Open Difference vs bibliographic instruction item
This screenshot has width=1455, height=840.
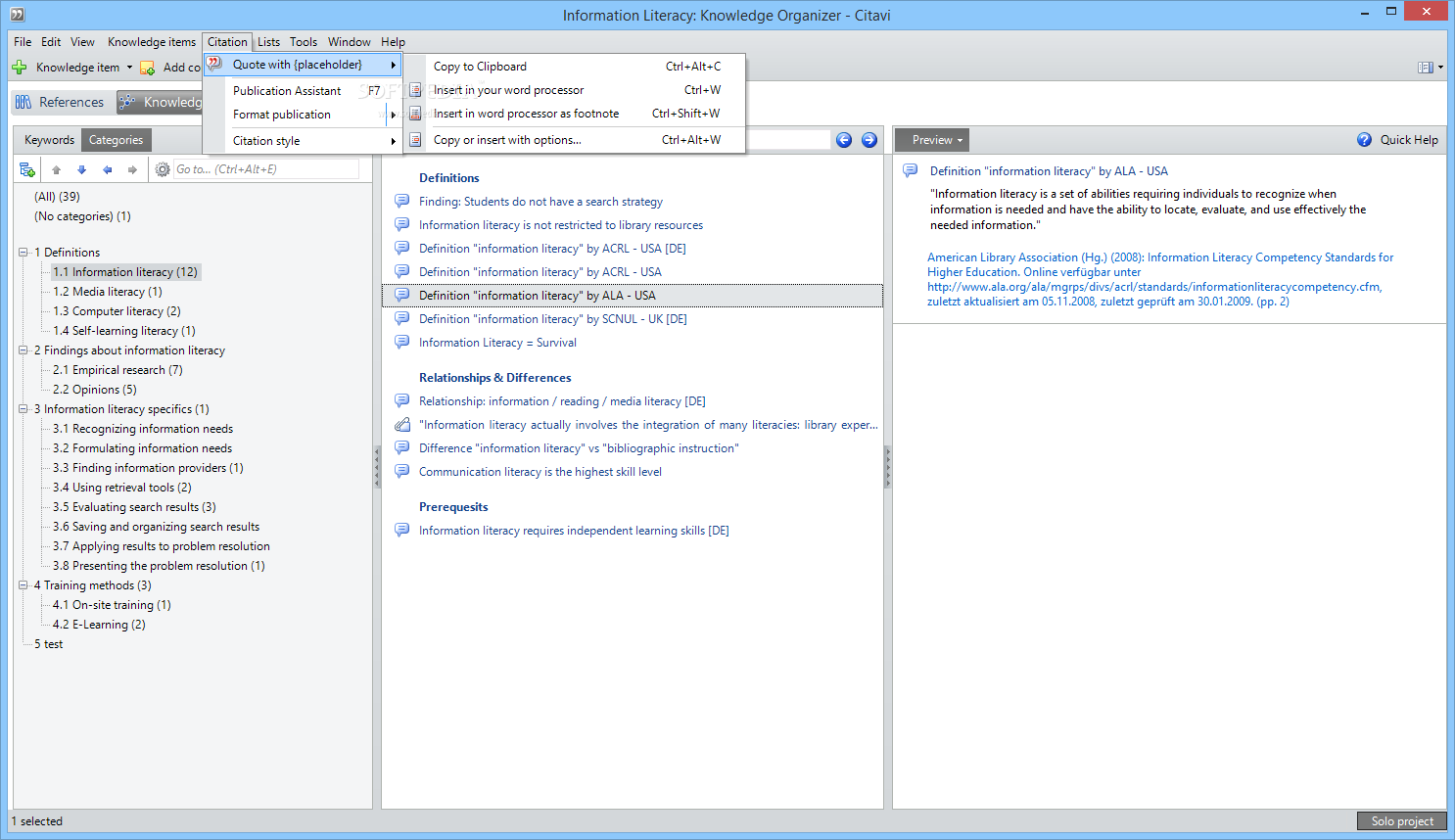(579, 448)
